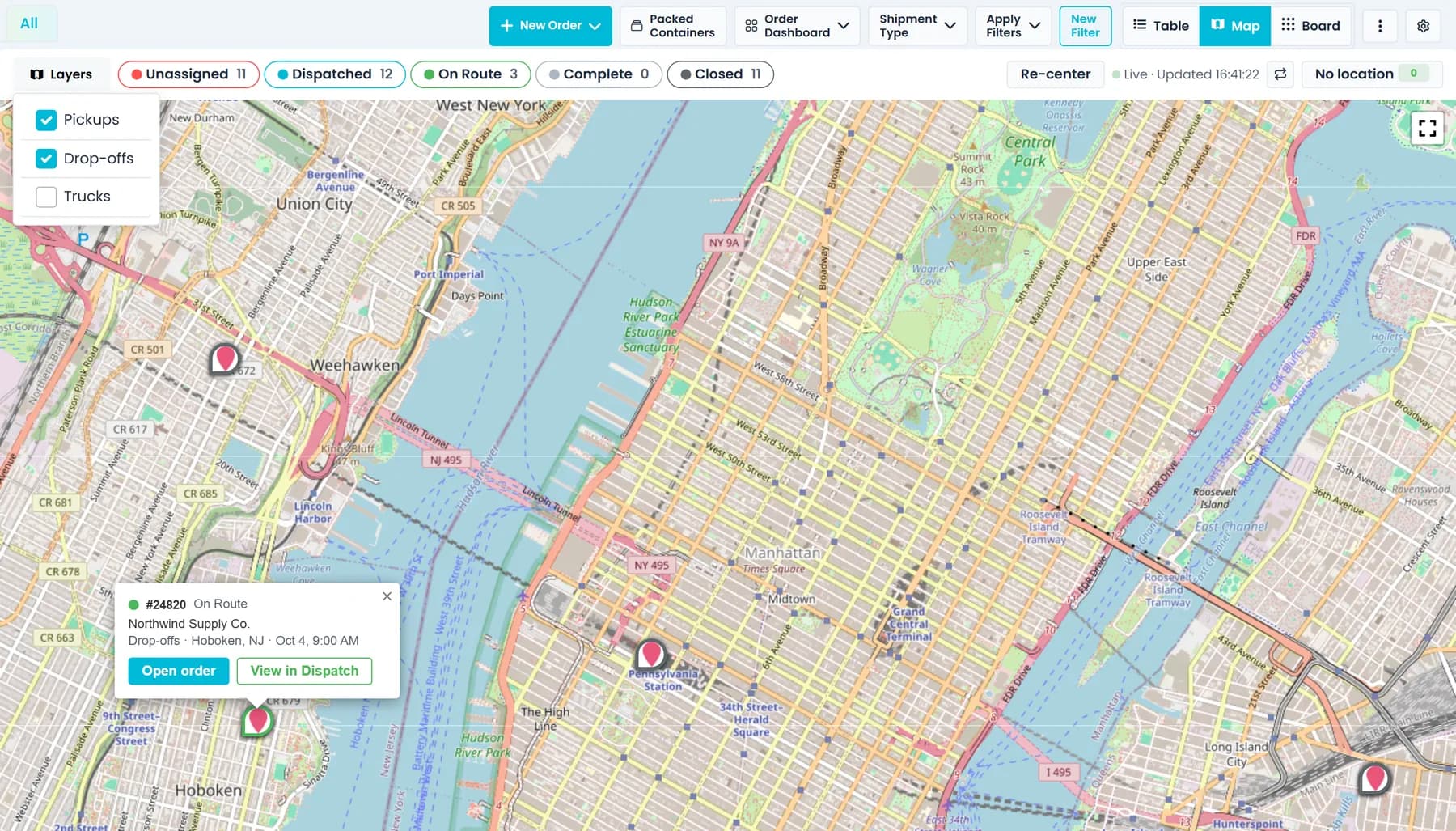Open the Layers panel icon
The image size is (1456, 831).
tap(36, 74)
